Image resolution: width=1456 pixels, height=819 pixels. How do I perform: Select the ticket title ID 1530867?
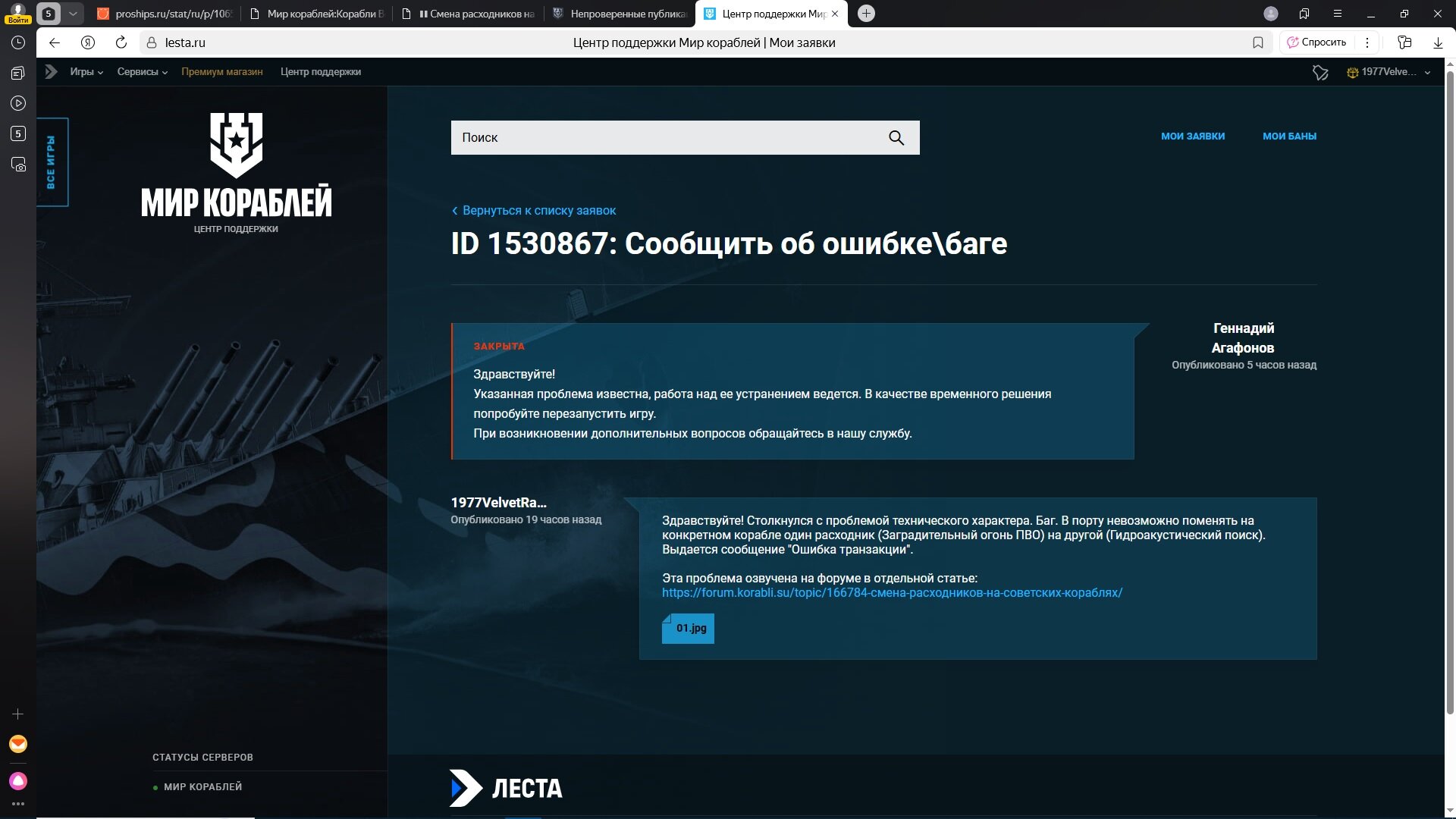pos(729,244)
